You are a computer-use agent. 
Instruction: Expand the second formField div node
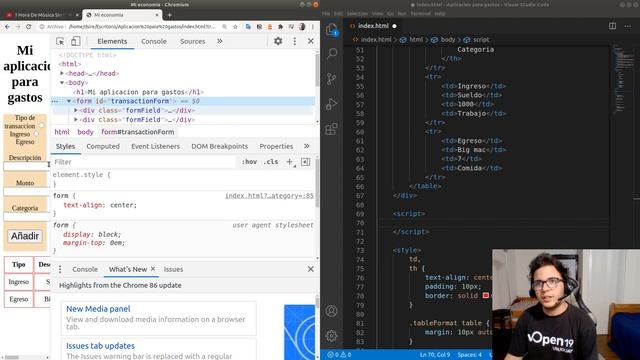[76, 120]
